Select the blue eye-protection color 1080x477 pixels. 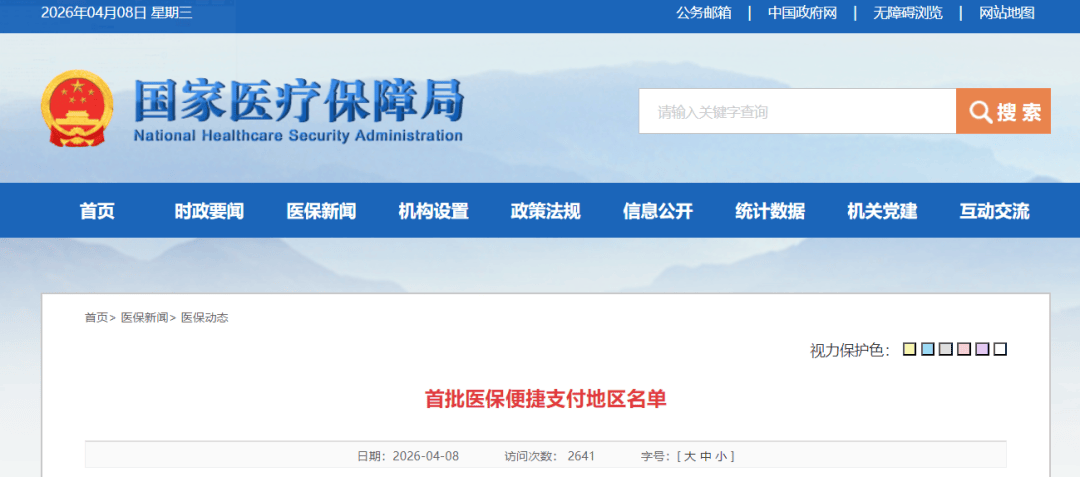pos(927,349)
